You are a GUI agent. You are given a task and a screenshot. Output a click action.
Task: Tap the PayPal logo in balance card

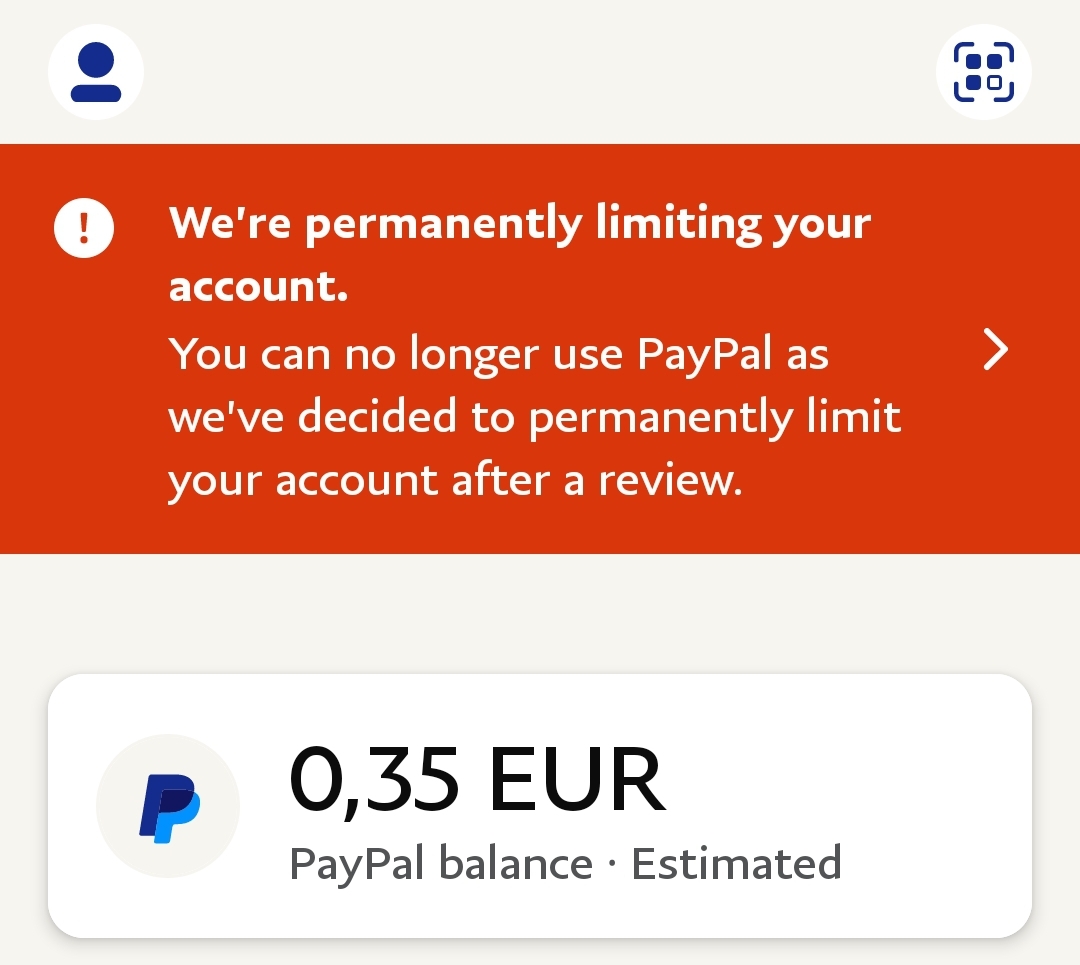168,806
